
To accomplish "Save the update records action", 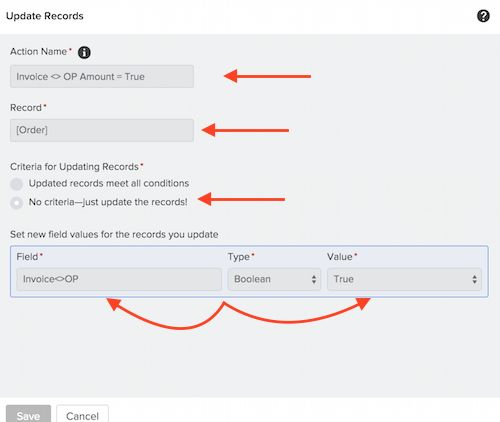I will click(x=28, y=415).
